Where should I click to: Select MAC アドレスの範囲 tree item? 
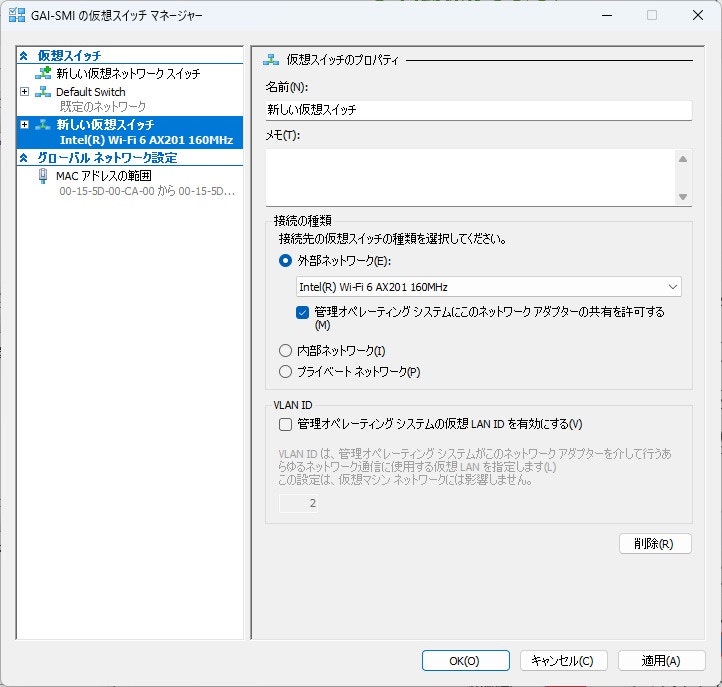click(104, 175)
